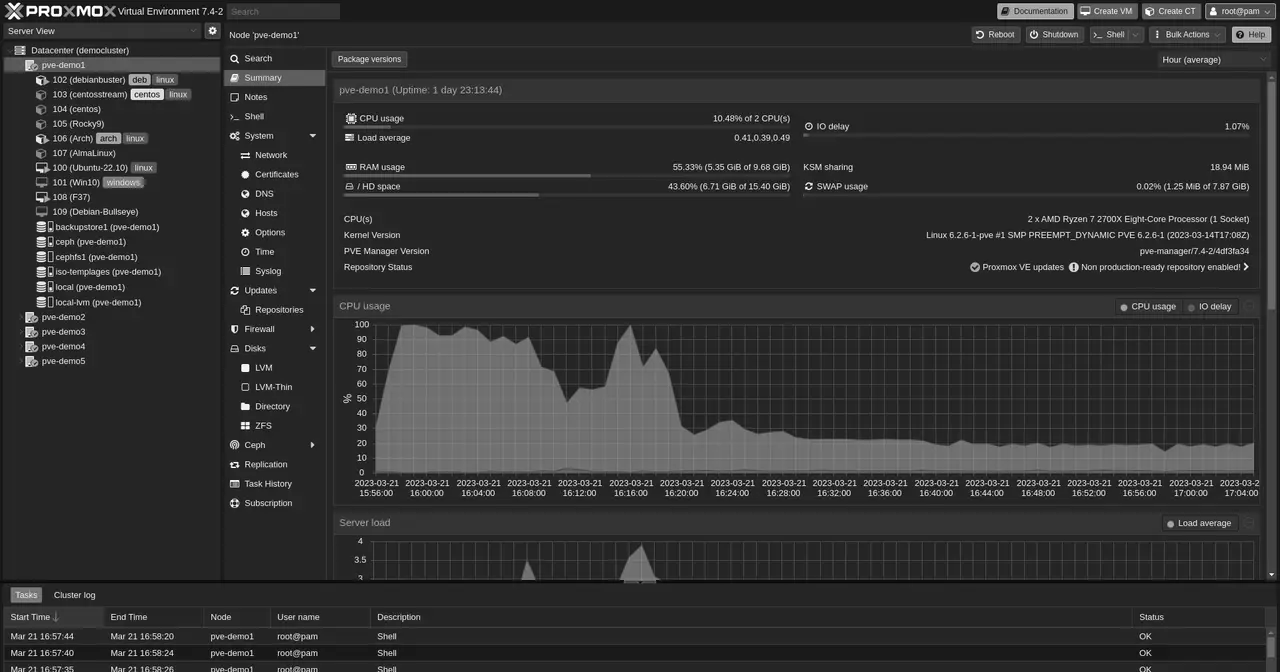The width and height of the screenshot is (1280, 672).
Task: Click the HD space progress bar
Action: (x=567, y=195)
